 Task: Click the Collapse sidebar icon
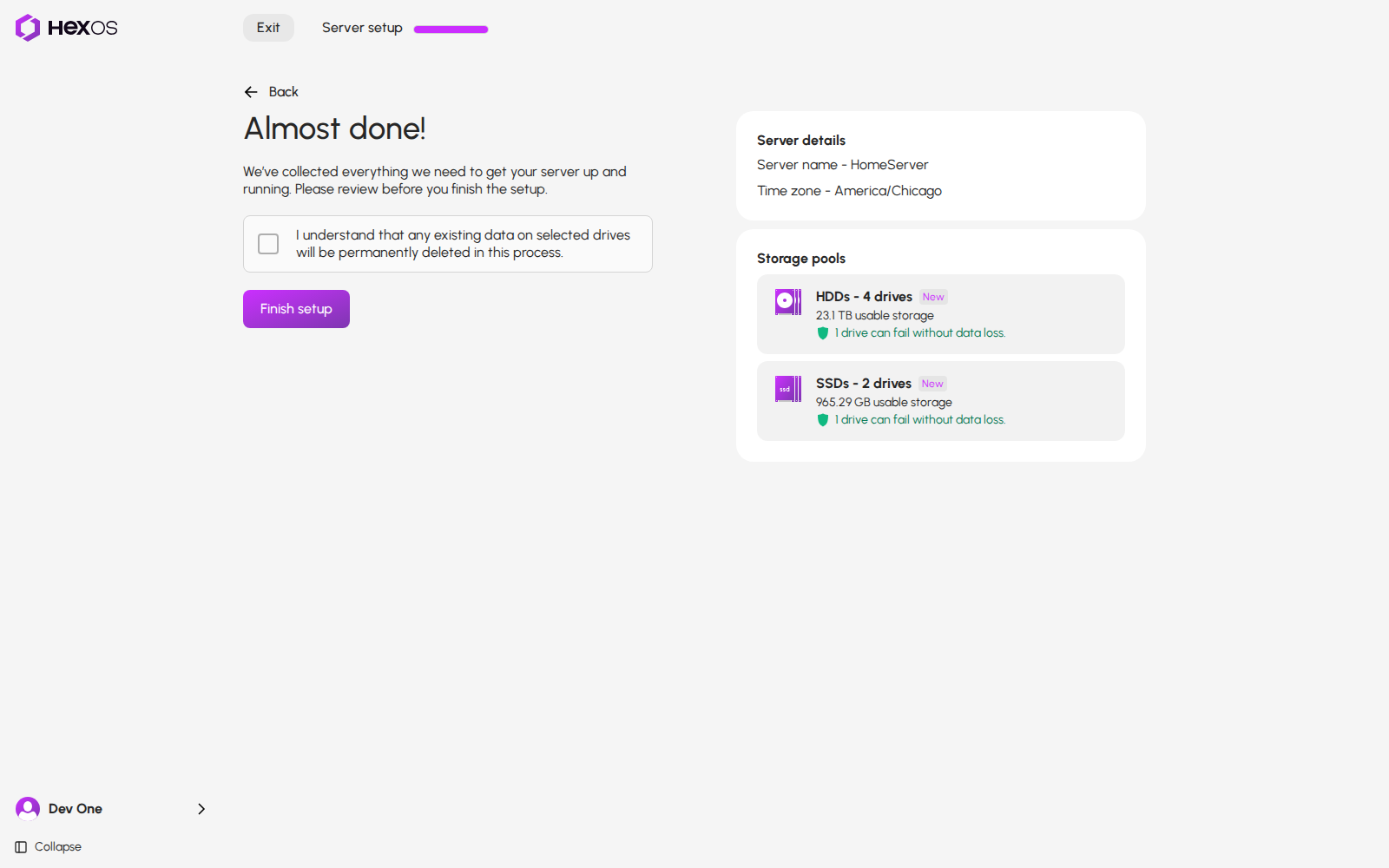[21, 847]
